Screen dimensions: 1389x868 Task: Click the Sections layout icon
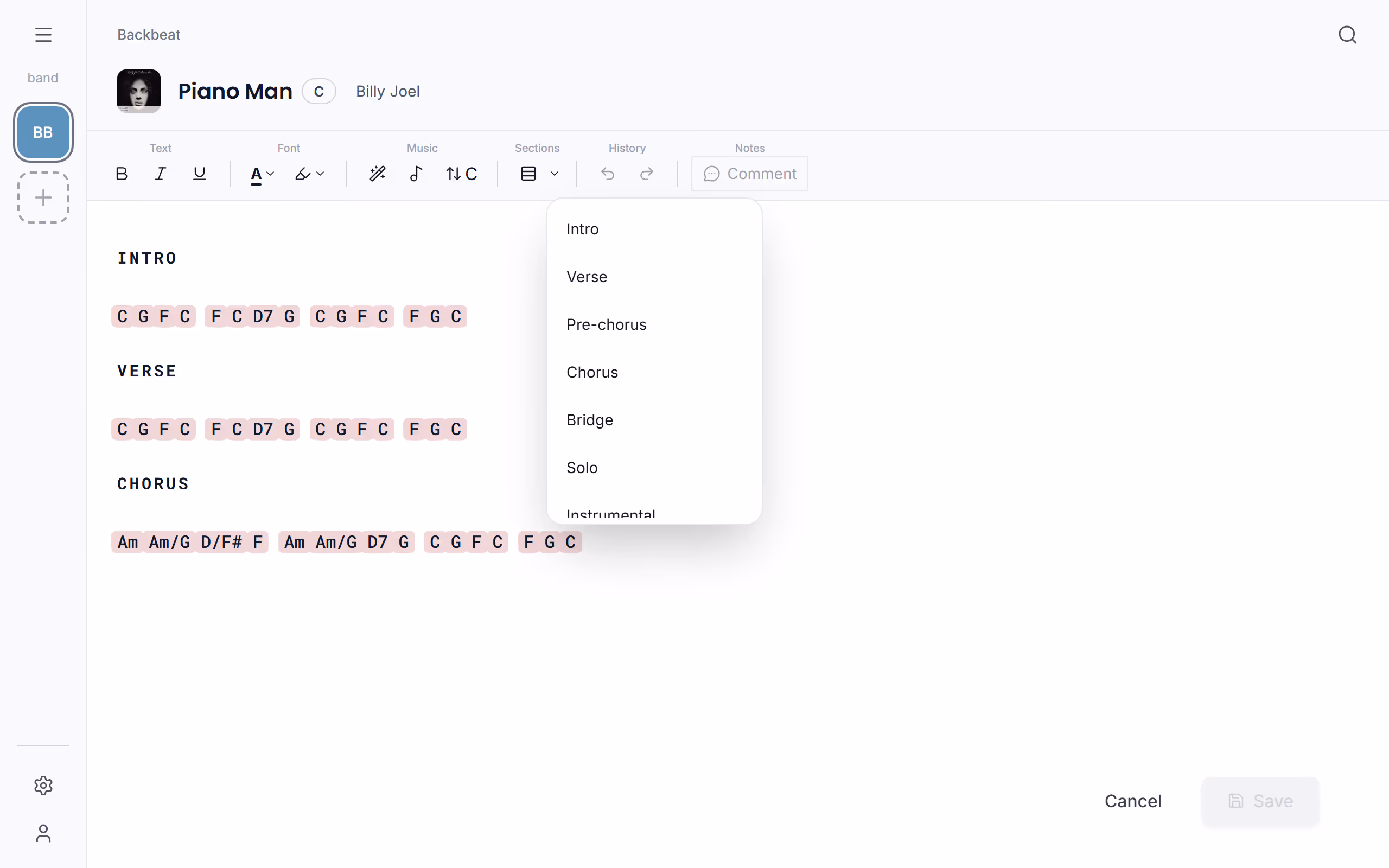pos(528,174)
